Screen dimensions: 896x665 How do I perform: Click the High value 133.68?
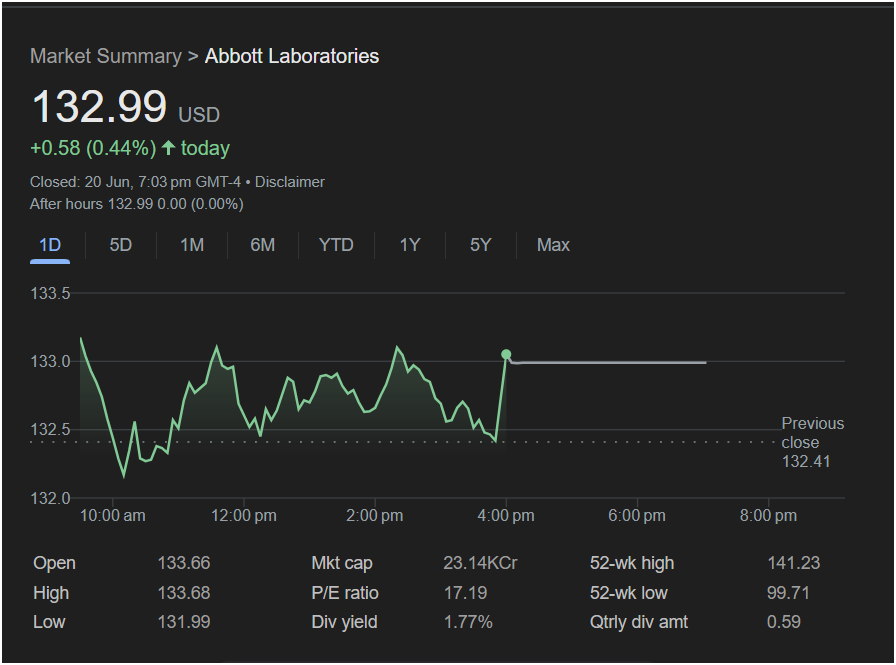click(184, 592)
